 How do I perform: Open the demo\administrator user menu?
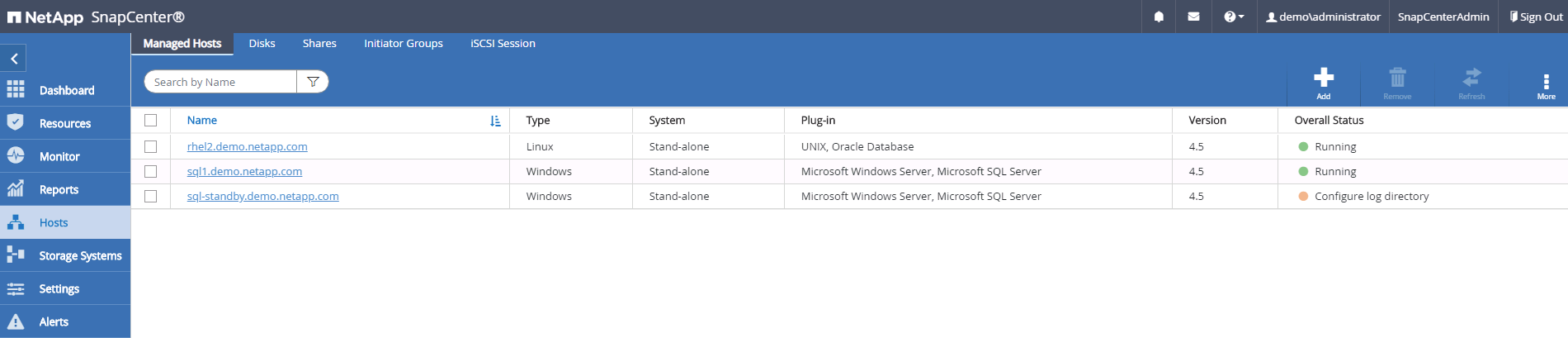coord(1323,17)
